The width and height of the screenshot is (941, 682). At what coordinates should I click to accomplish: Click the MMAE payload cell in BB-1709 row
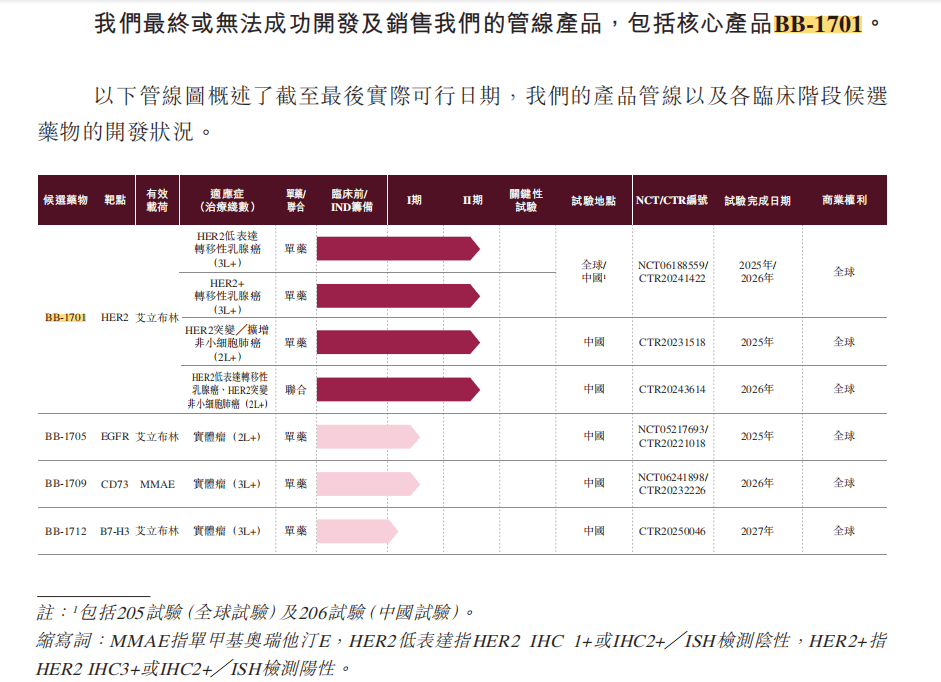[x=157, y=484]
